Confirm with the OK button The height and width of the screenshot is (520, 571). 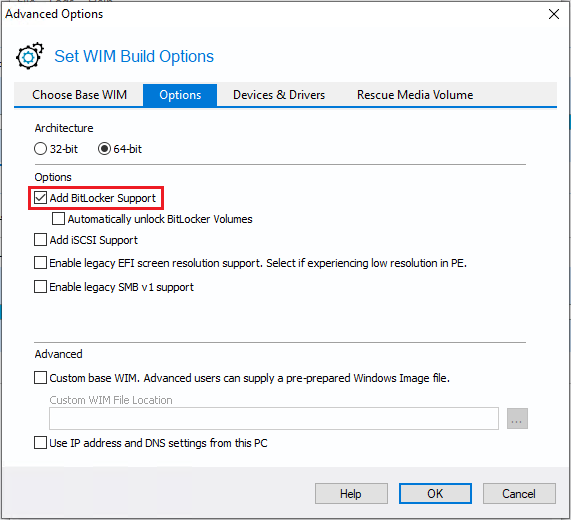(x=435, y=494)
